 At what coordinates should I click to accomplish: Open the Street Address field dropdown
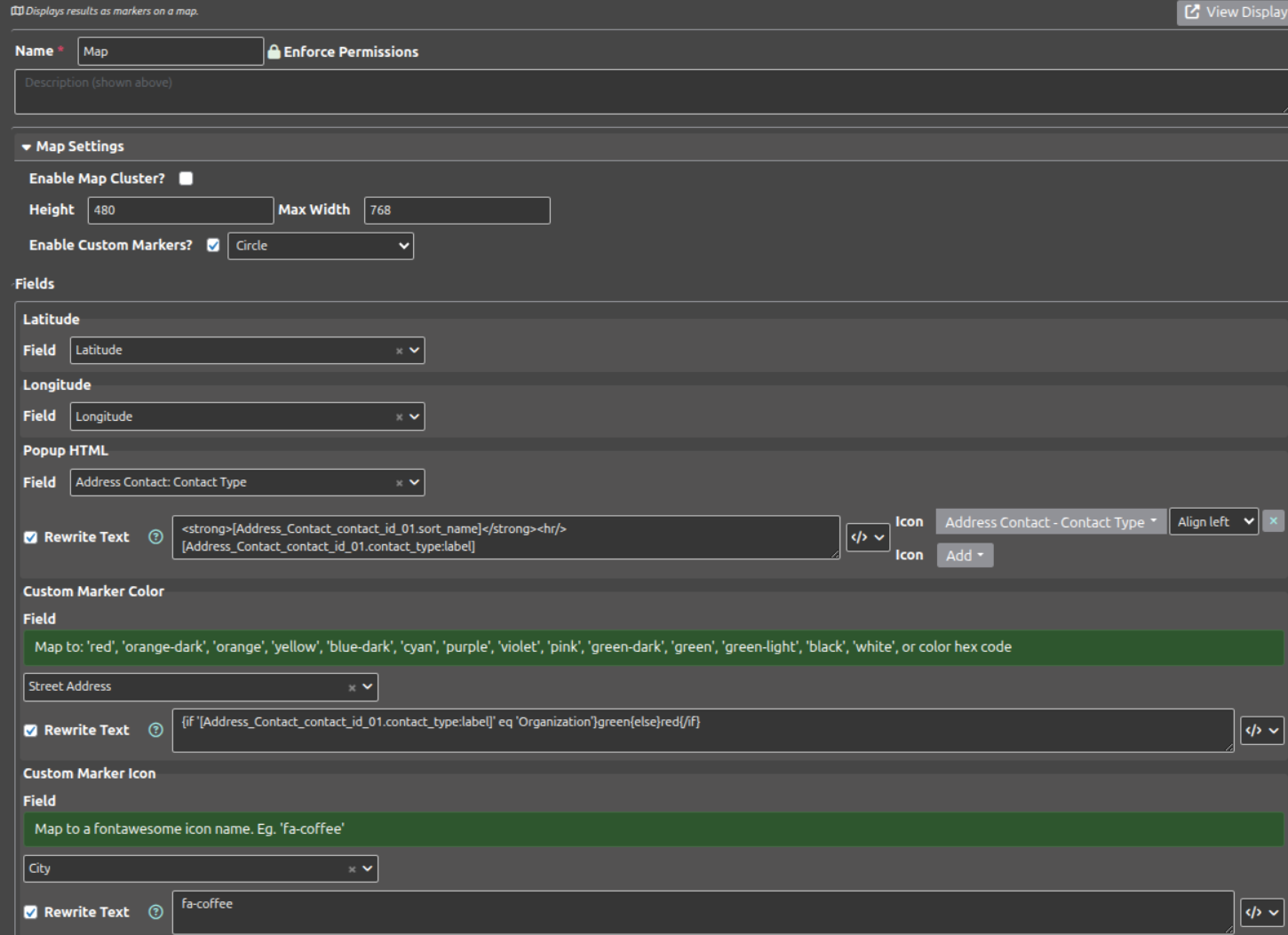201,686
